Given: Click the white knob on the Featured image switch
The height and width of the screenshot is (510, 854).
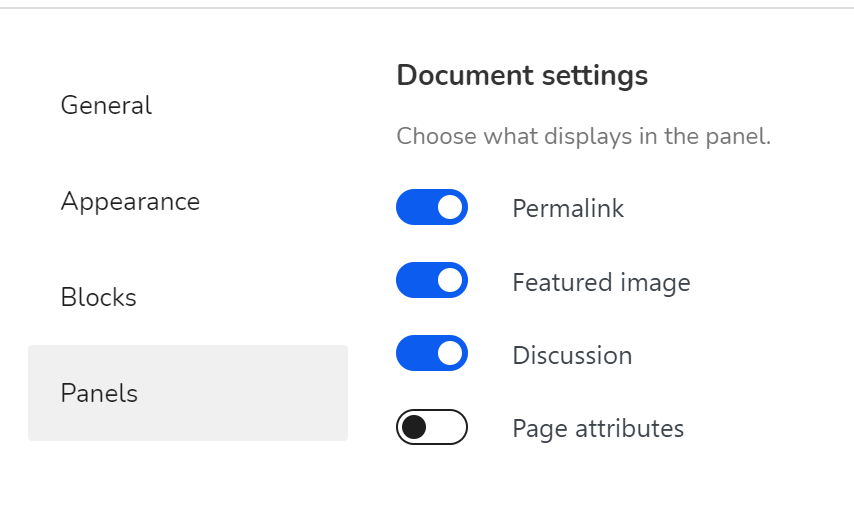Looking at the screenshot, I should click(450, 280).
